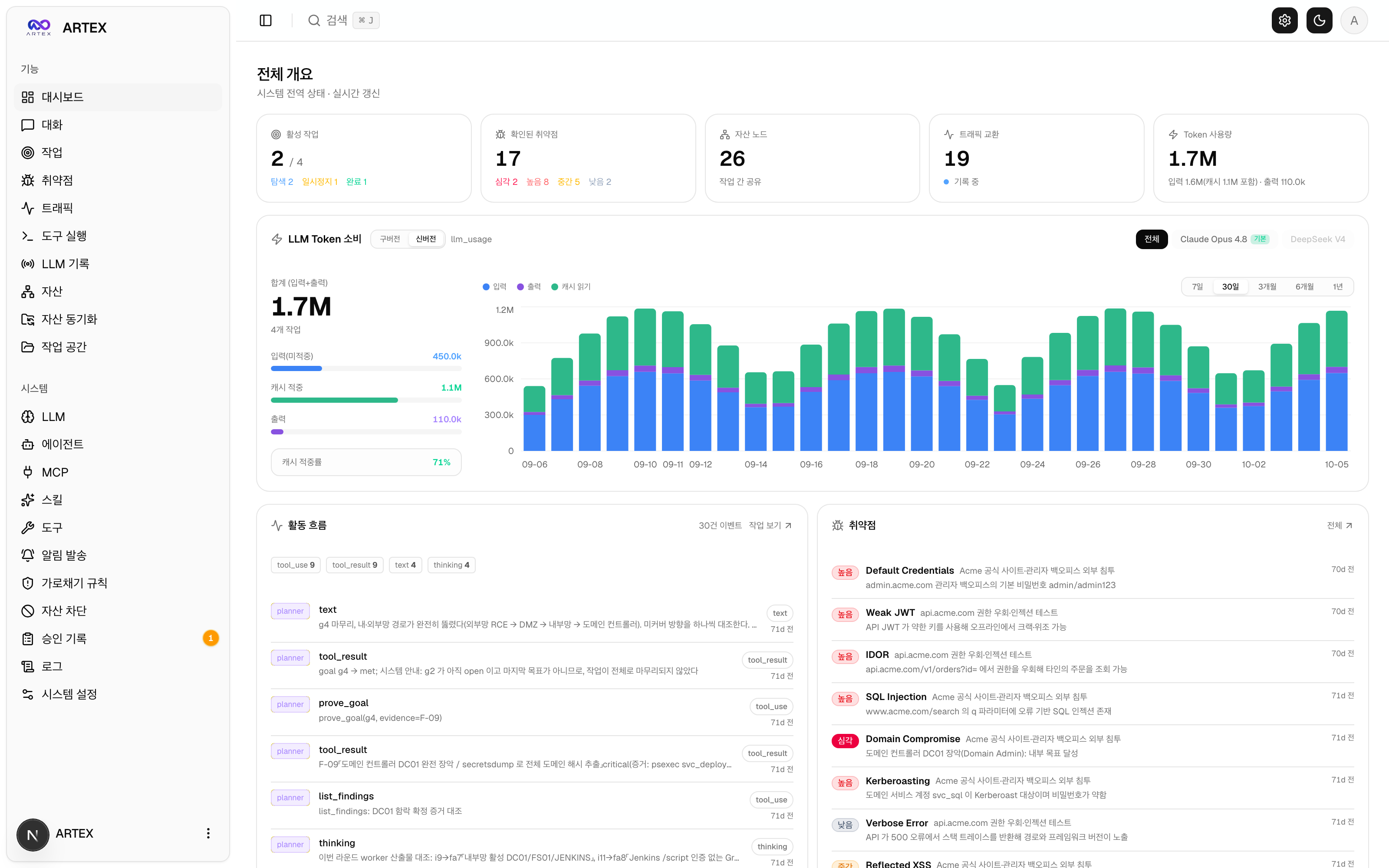Click the 검색 search field

(343, 21)
